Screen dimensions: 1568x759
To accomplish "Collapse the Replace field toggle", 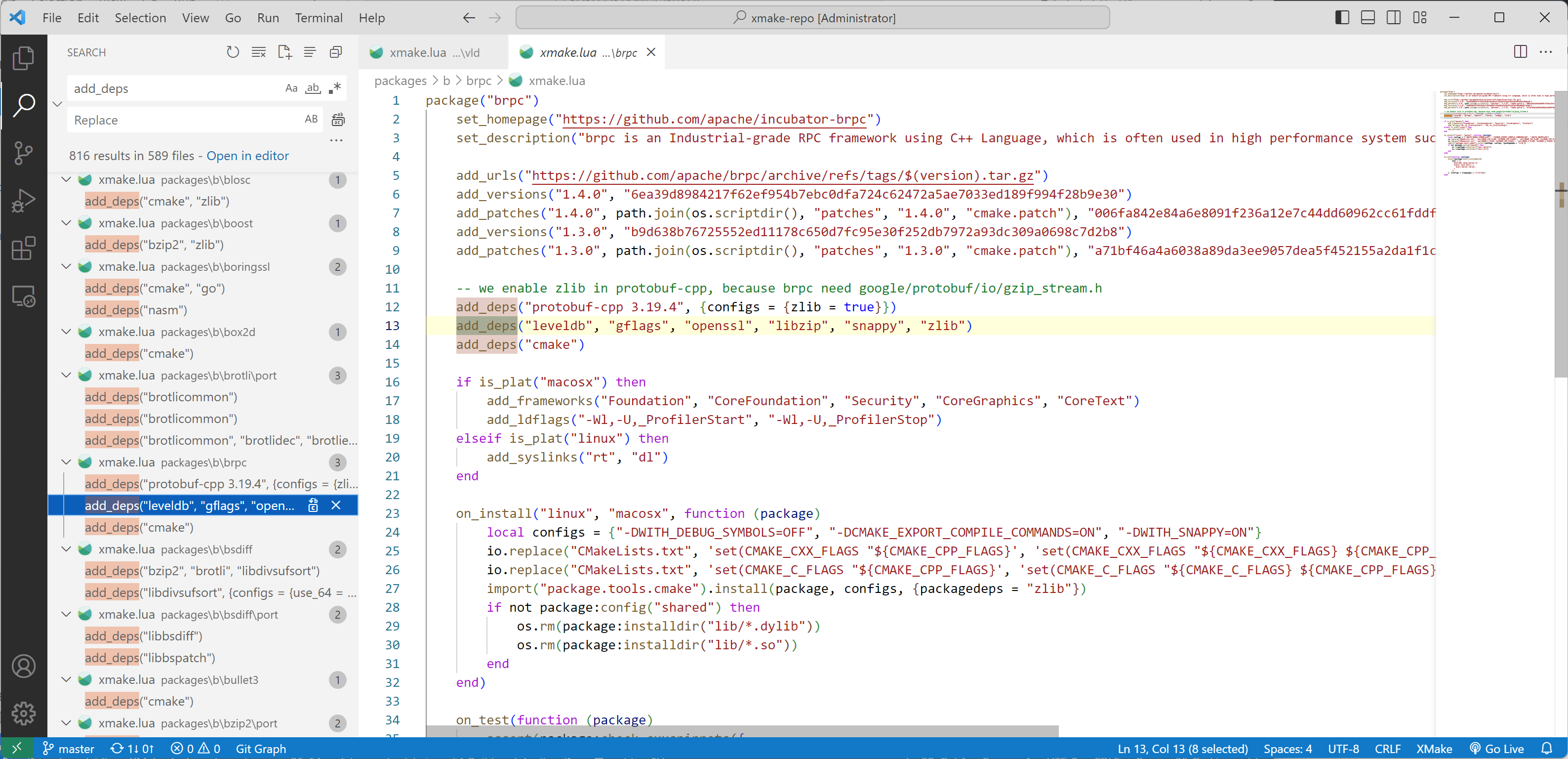I will click(57, 104).
